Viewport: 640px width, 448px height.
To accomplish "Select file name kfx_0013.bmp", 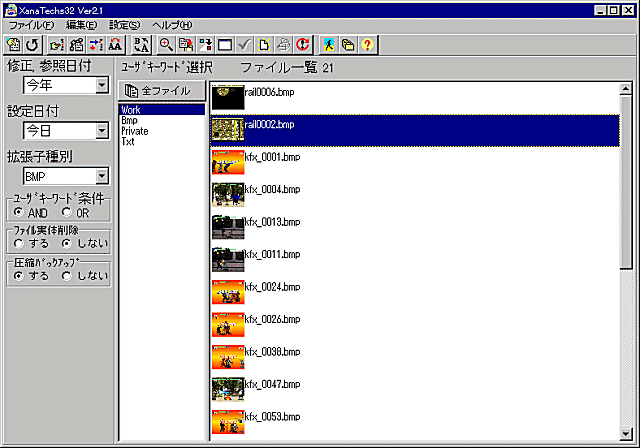I will pos(272,222).
